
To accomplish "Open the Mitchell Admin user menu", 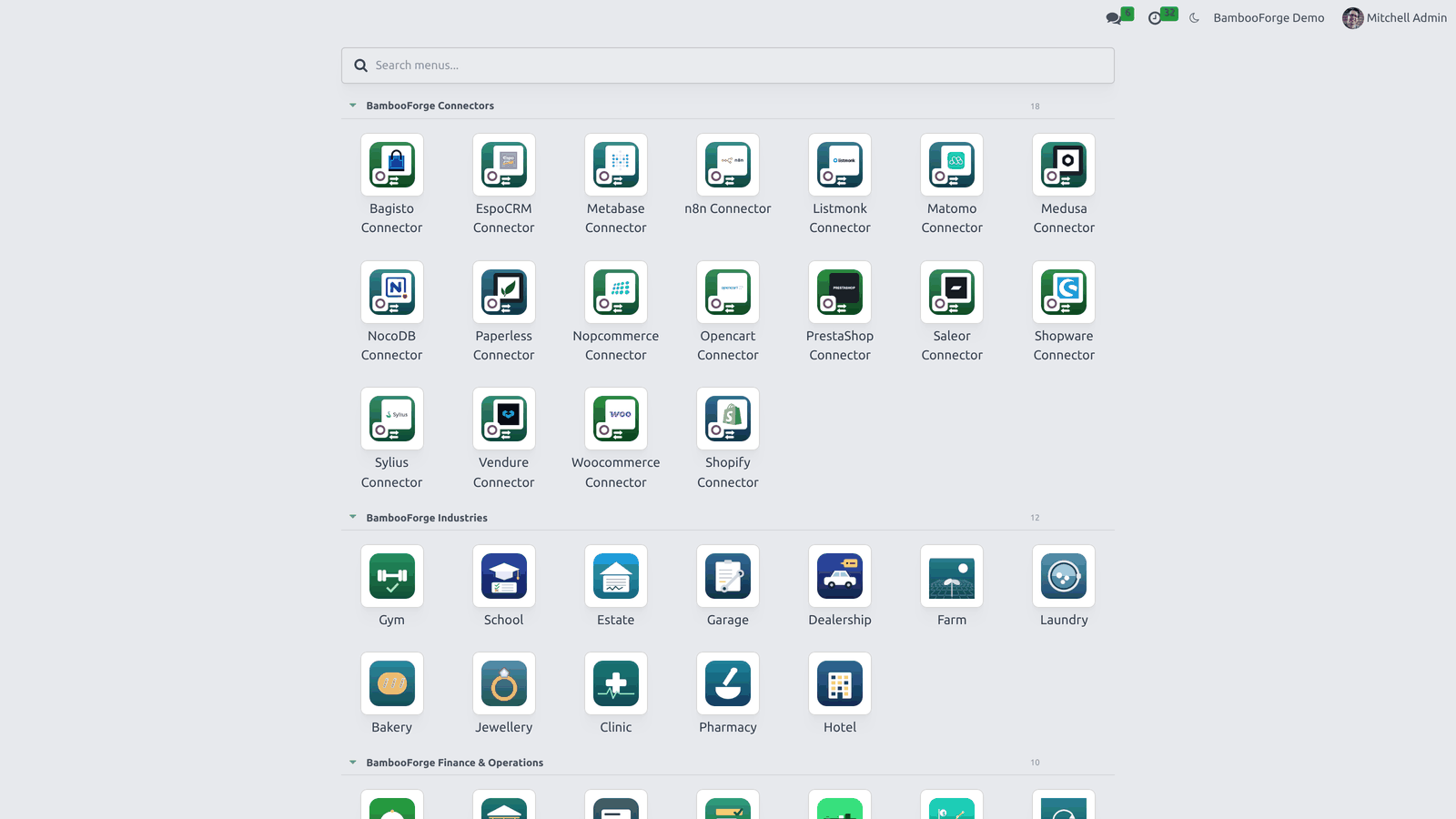I will coord(1394,17).
